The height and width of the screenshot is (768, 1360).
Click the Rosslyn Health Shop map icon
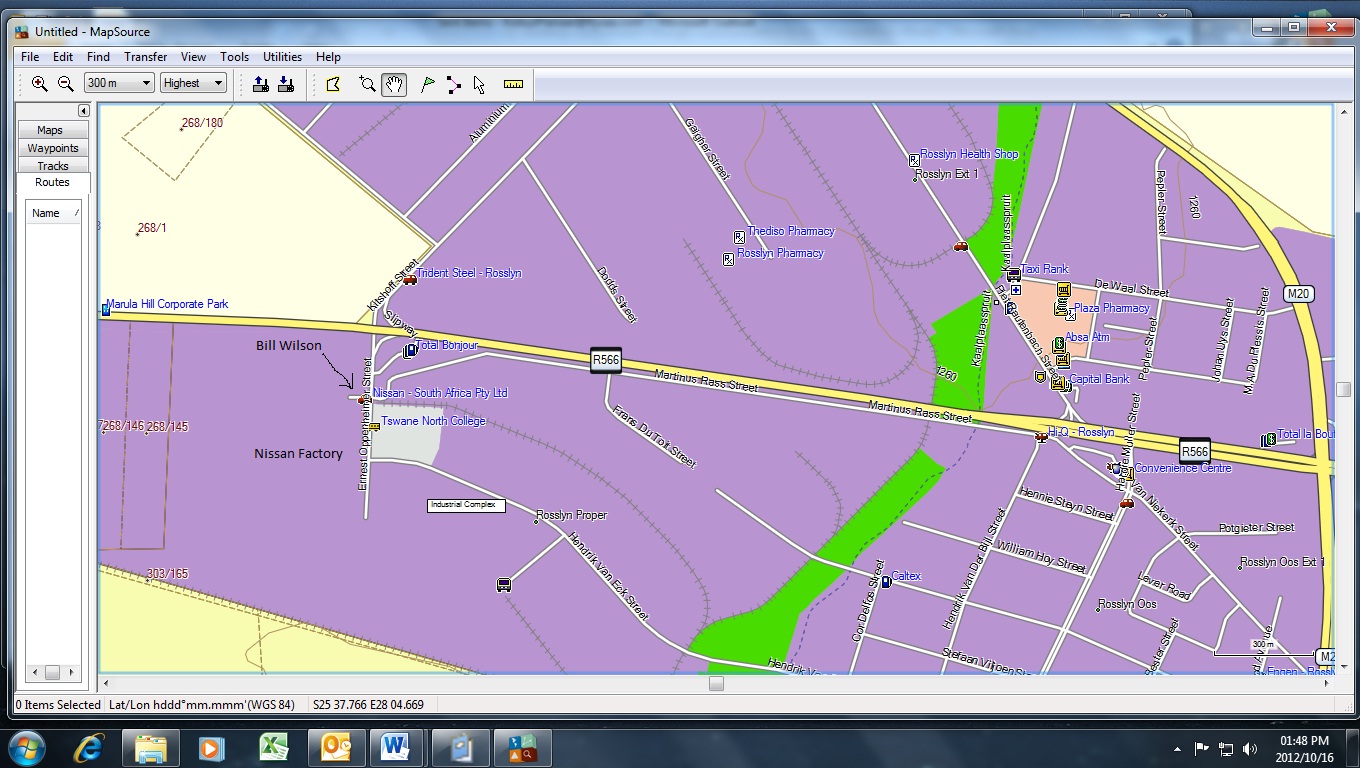point(914,160)
